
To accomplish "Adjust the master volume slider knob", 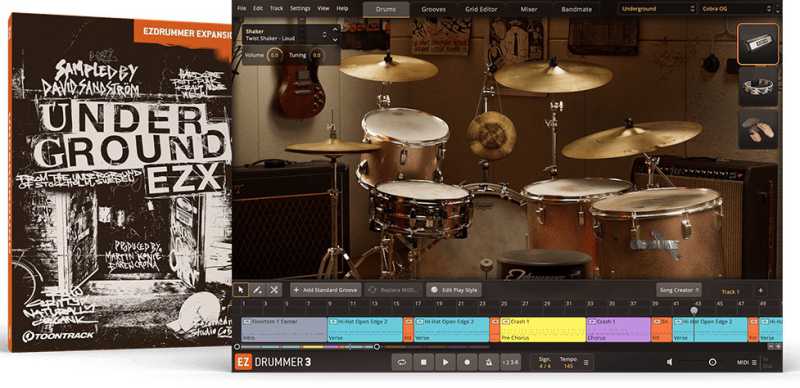I will (x=712, y=362).
